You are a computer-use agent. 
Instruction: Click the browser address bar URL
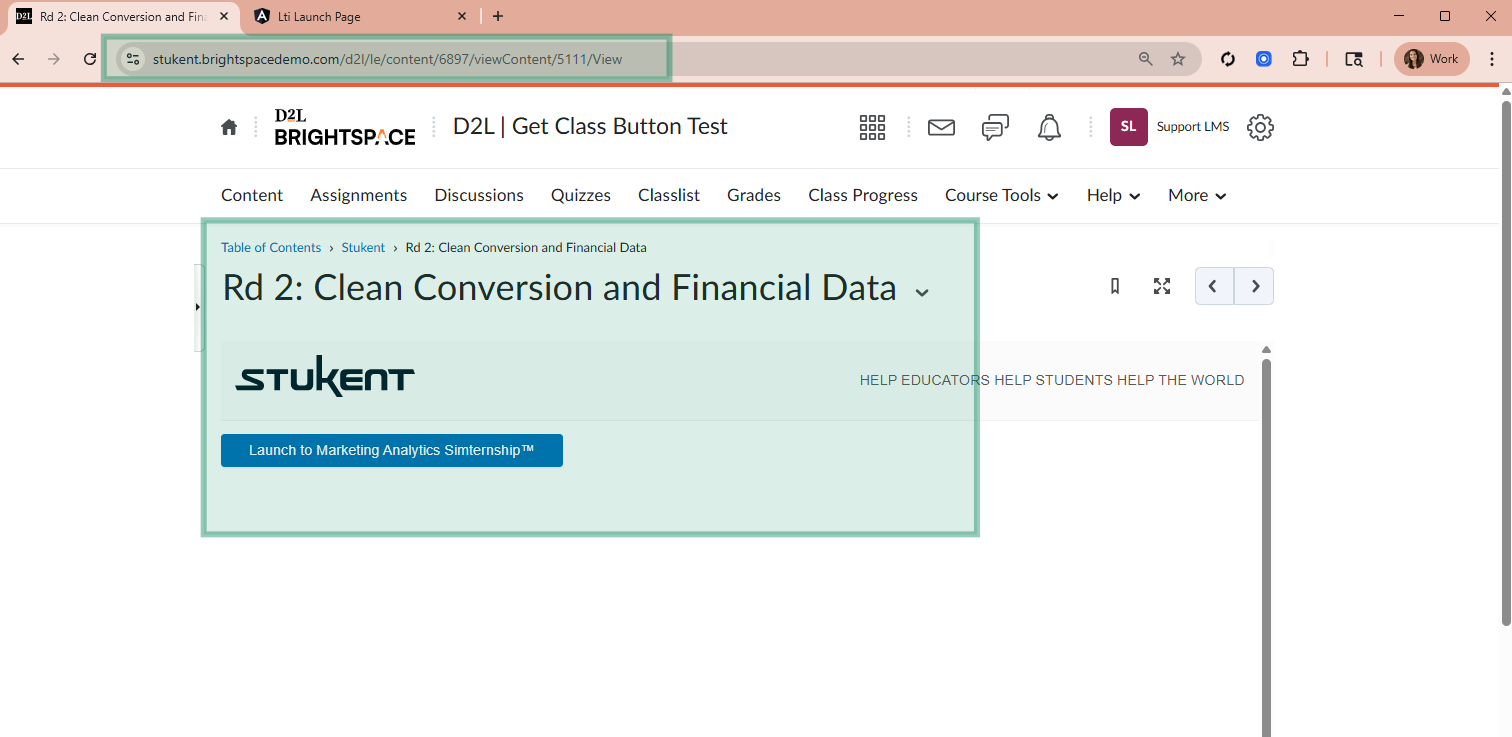(x=388, y=59)
